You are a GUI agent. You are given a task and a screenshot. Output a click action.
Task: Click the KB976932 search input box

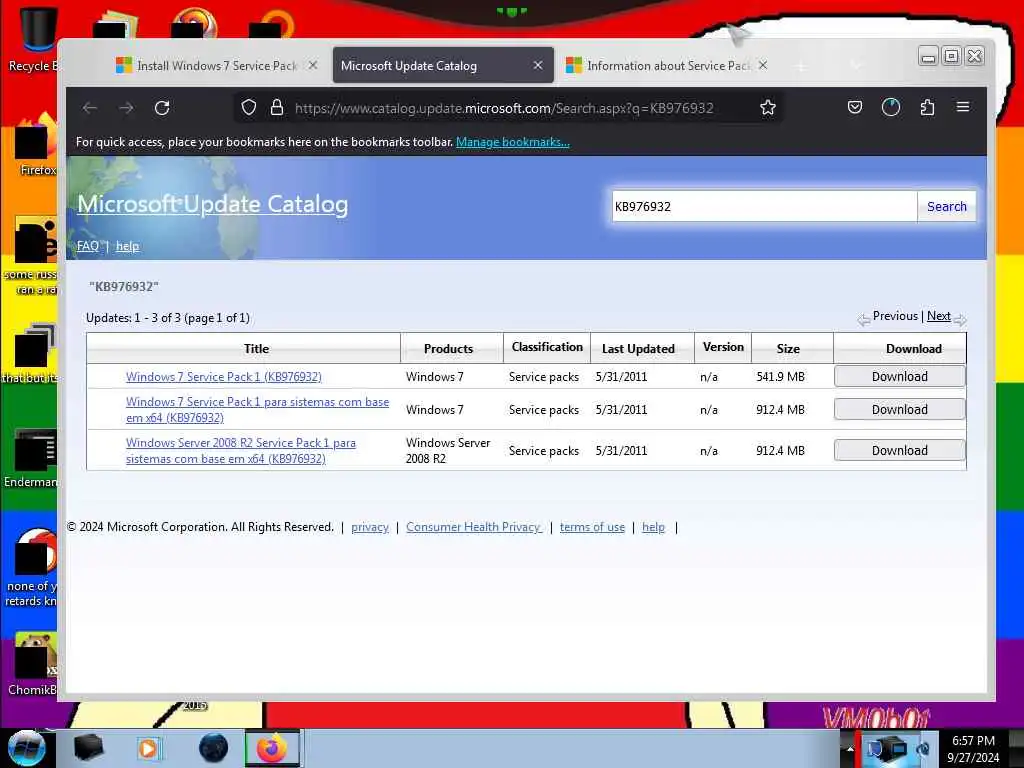click(764, 206)
